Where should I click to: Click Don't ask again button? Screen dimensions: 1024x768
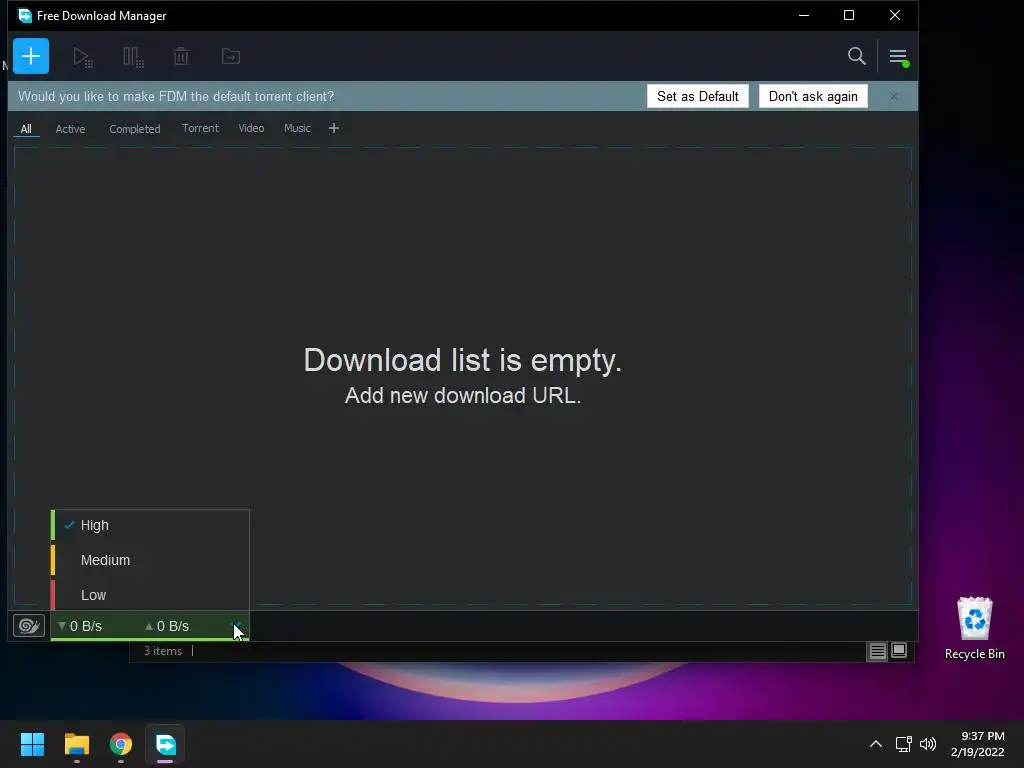pos(813,97)
